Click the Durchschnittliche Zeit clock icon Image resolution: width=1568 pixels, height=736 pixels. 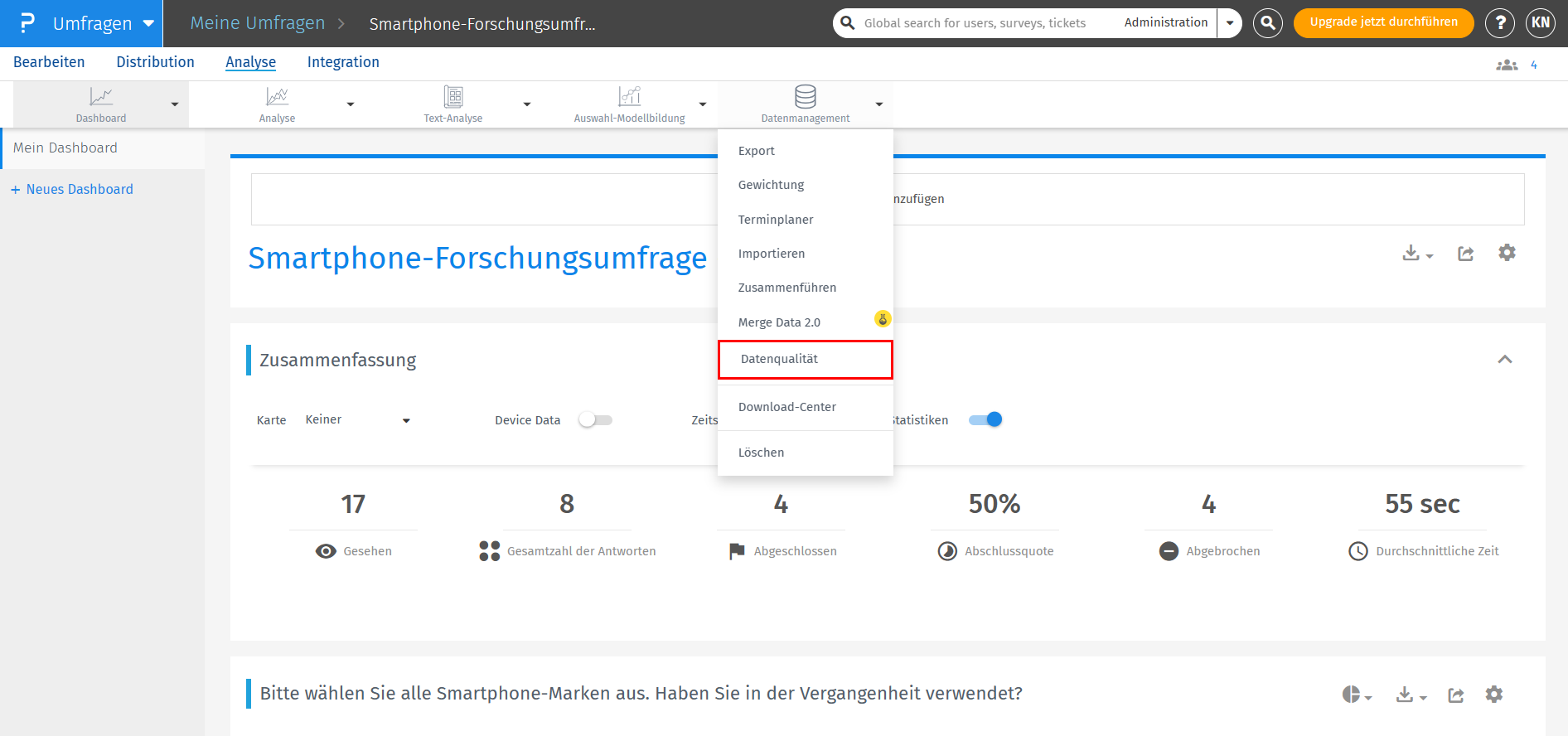click(1358, 551)
